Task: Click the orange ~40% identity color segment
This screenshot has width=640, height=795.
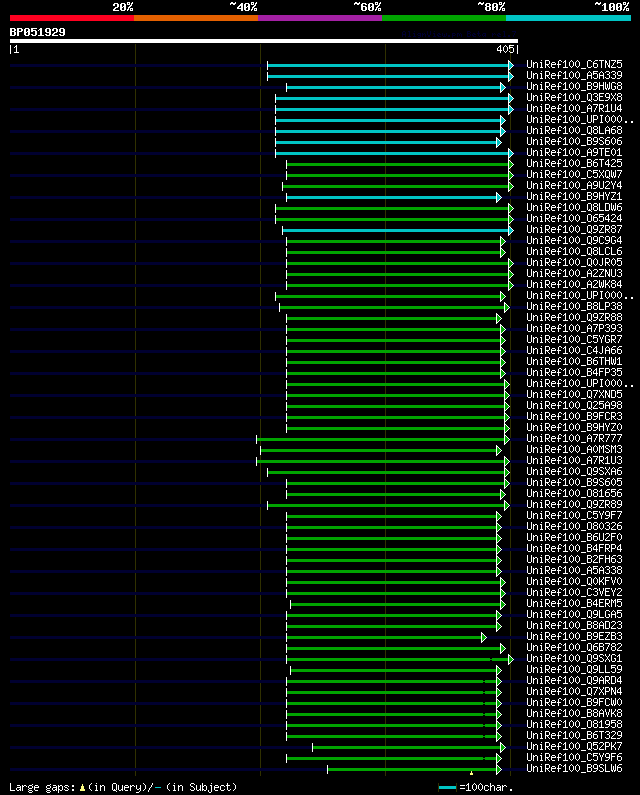Action: coord(196,18)
